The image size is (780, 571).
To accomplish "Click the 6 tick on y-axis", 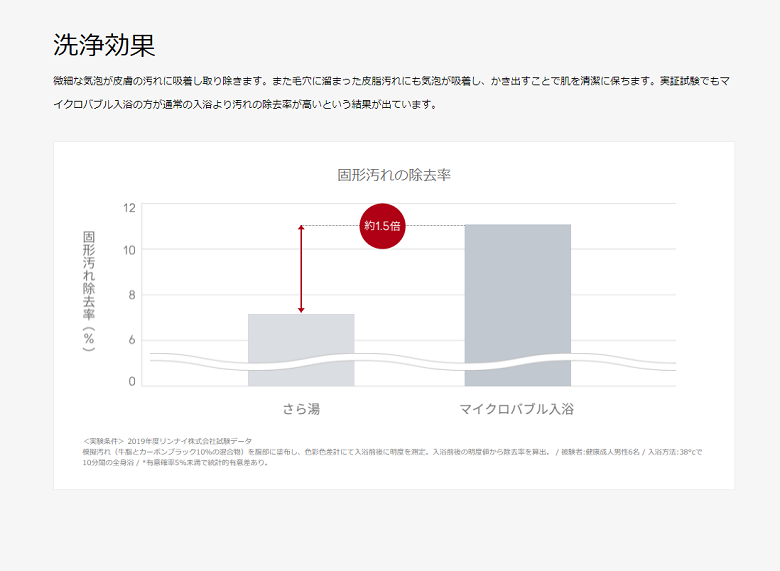I will (131, 340).
